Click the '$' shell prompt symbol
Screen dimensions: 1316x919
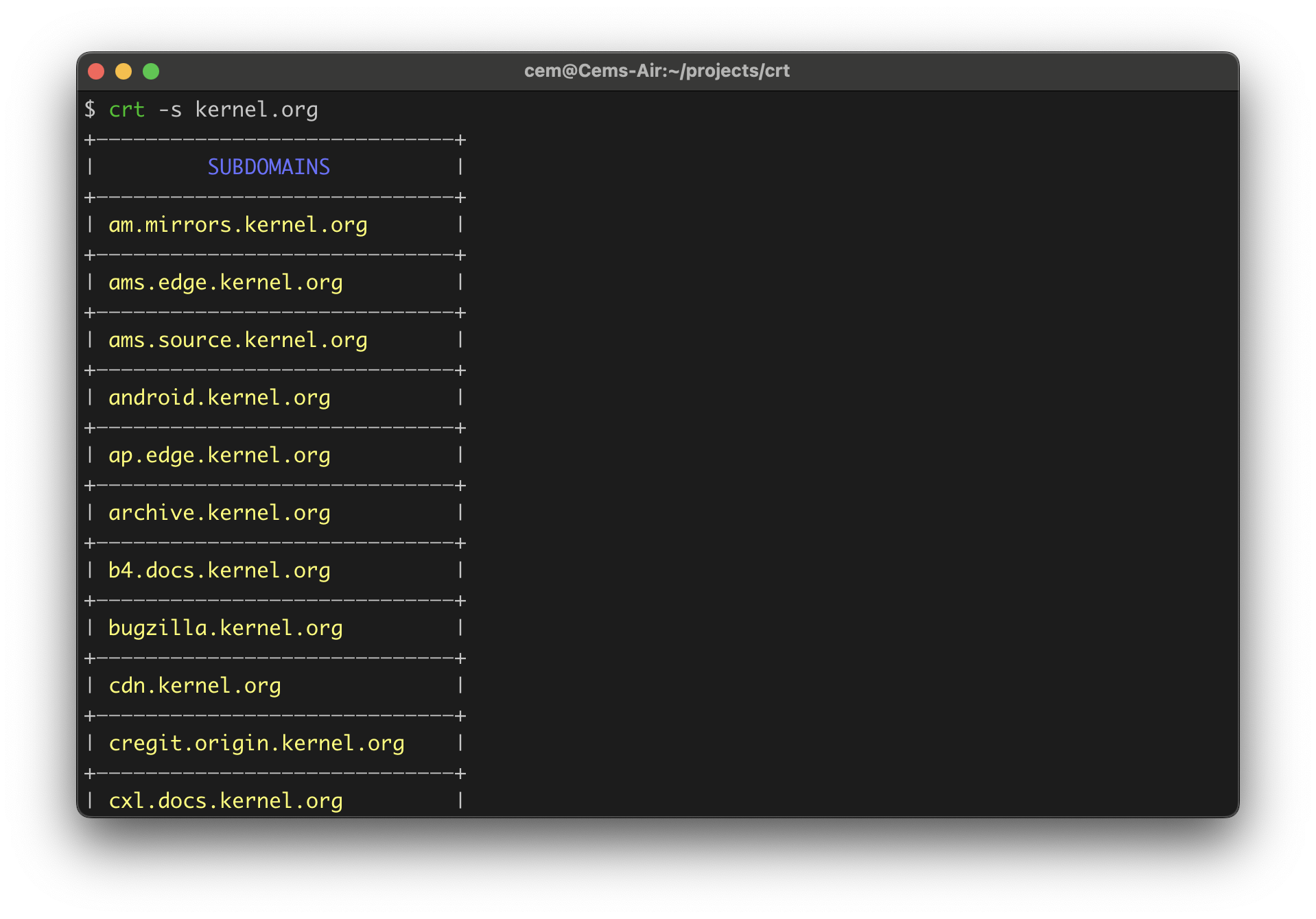(x=90, y=110)
